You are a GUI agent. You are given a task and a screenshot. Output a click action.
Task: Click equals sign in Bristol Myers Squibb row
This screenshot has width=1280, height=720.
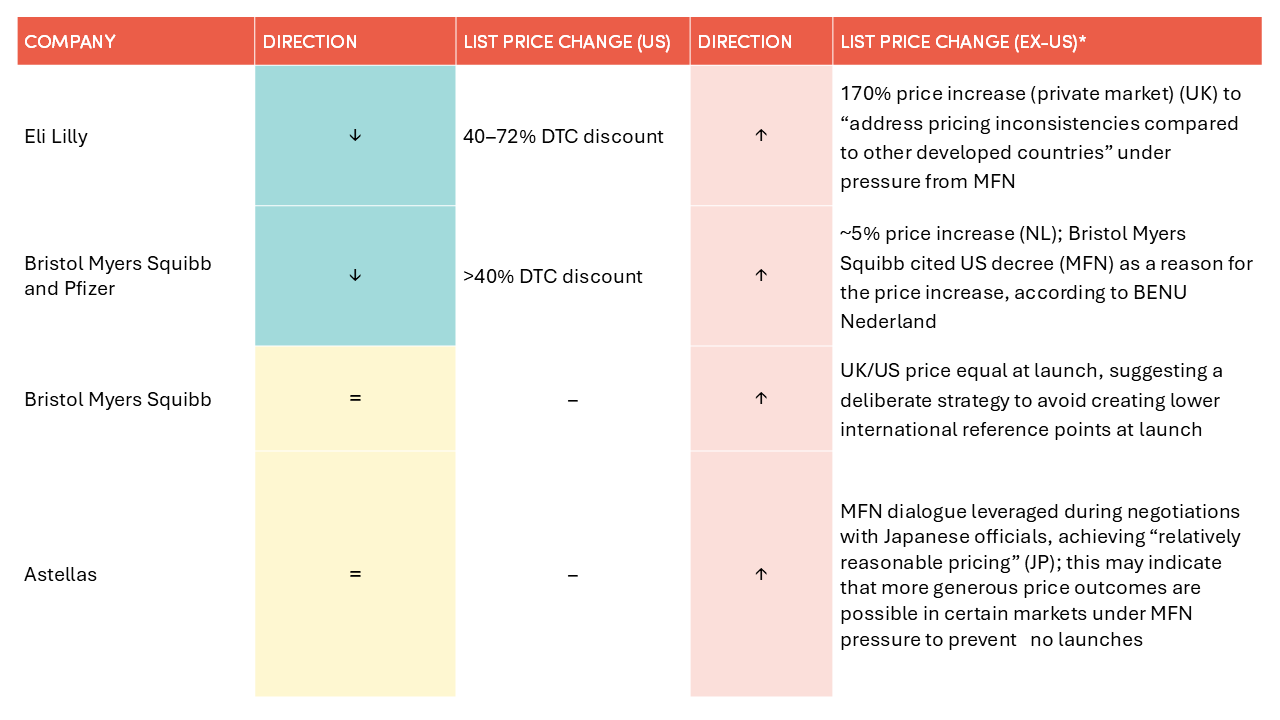click(355, 399)
